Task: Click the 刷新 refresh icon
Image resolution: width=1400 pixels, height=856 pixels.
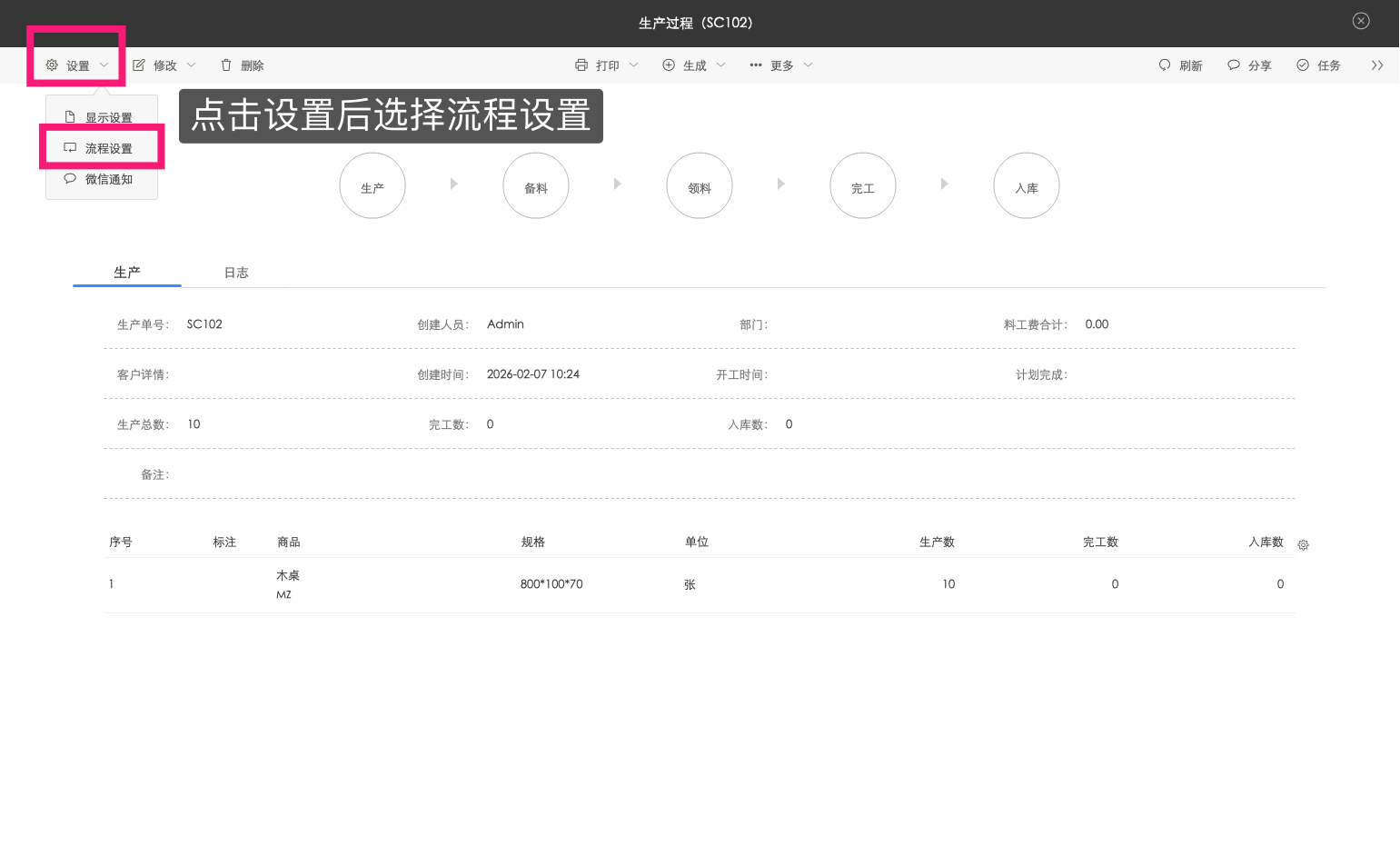Action: click(1166, 65)
